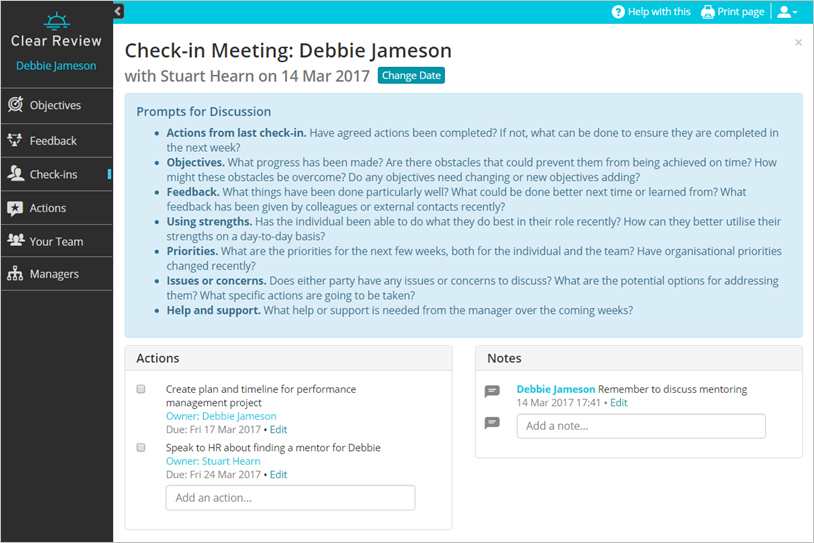Image resolution: width=814 pixels, height=543 pixels.
Task: Click the Actions star icon in sidebar
Action: 15,208
